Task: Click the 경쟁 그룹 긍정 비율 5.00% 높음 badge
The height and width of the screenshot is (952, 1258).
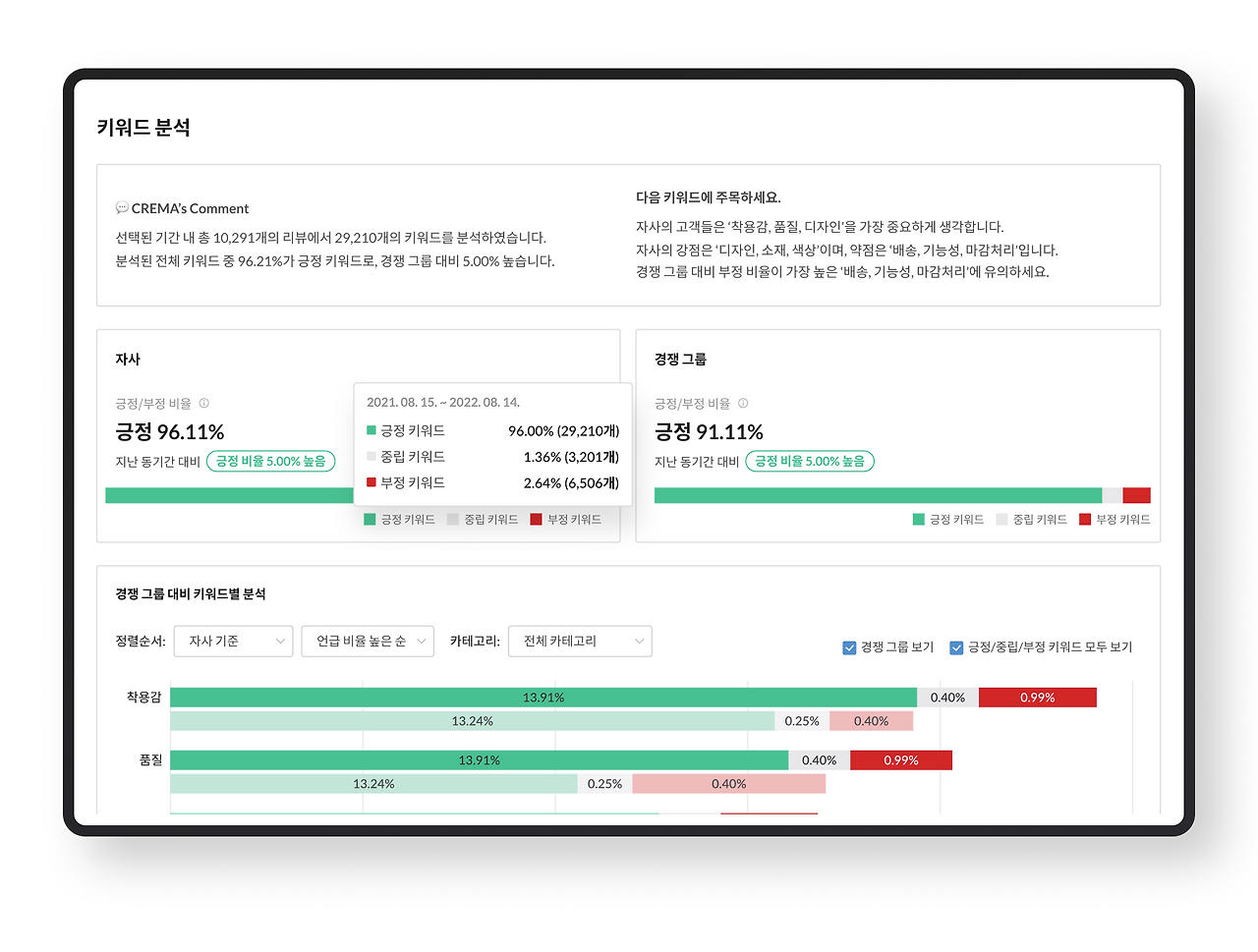Action: 810,461
